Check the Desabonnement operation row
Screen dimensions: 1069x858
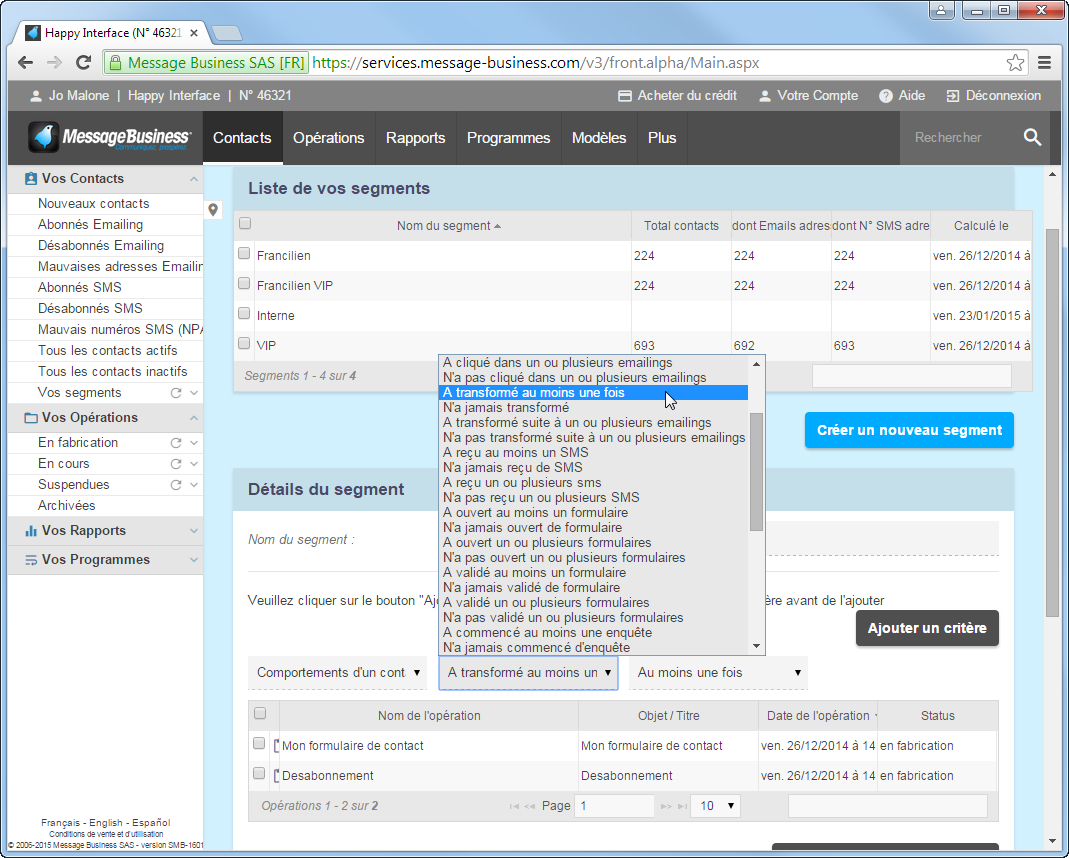(259, 773)
